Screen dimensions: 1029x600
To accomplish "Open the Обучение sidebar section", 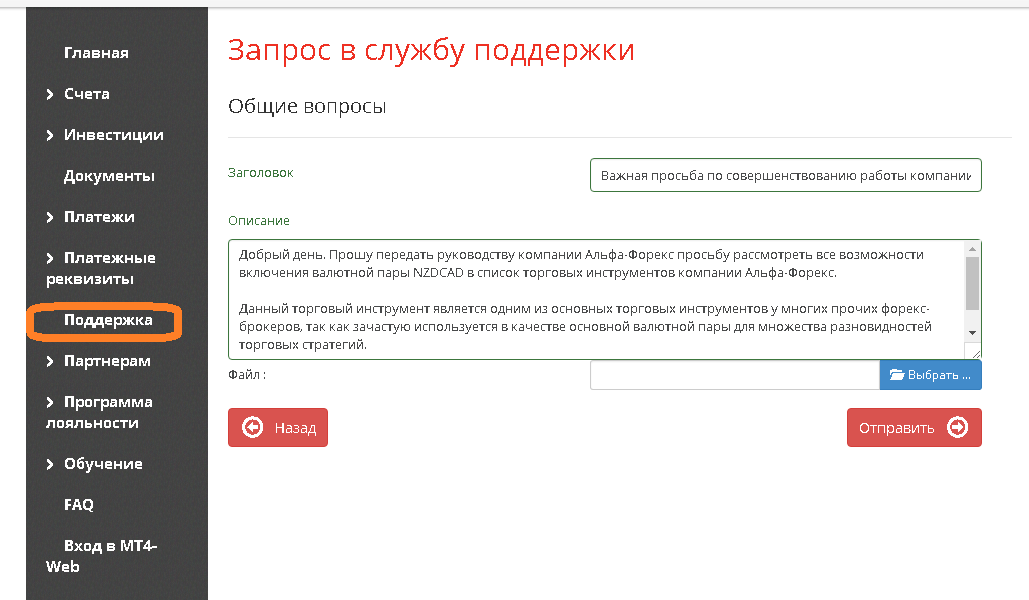I will point(103,464).
